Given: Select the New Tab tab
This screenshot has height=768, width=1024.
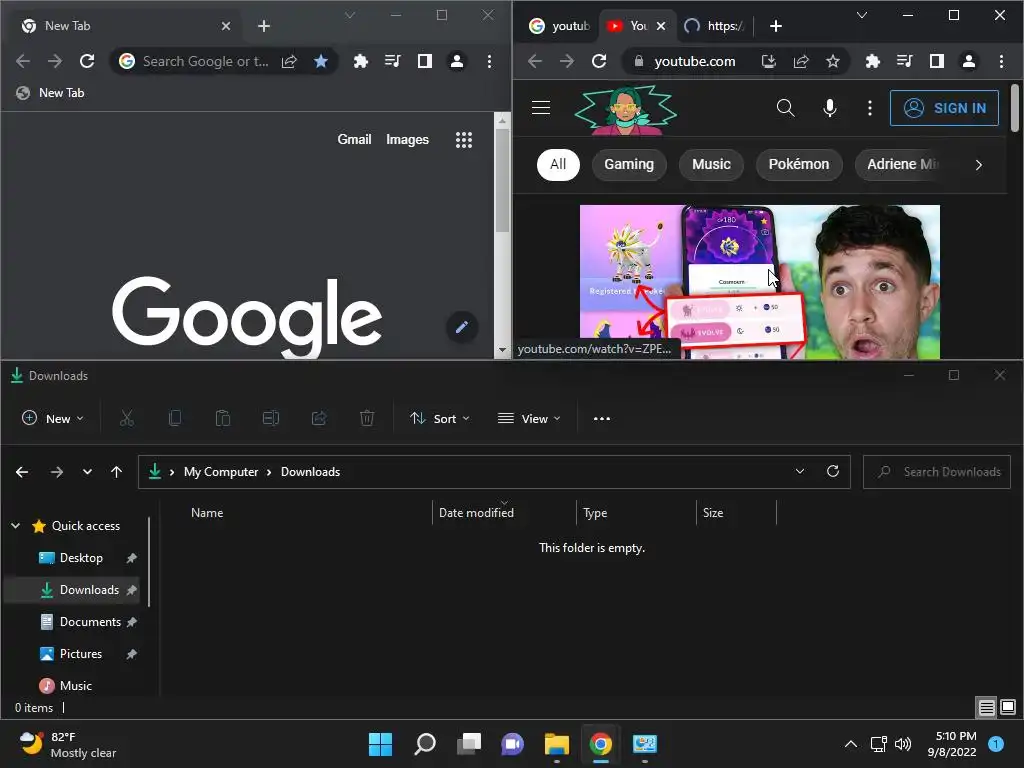Looking at the screenshot, I should tap(126, 25).
